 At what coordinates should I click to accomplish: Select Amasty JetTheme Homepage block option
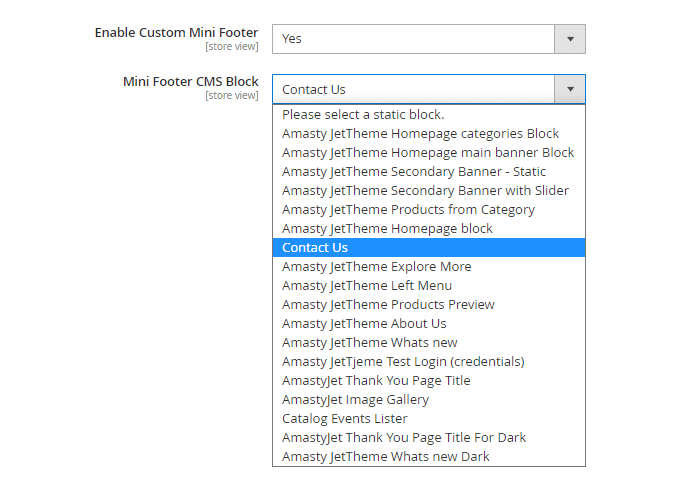pyautogui.click(x=387, y=229)
